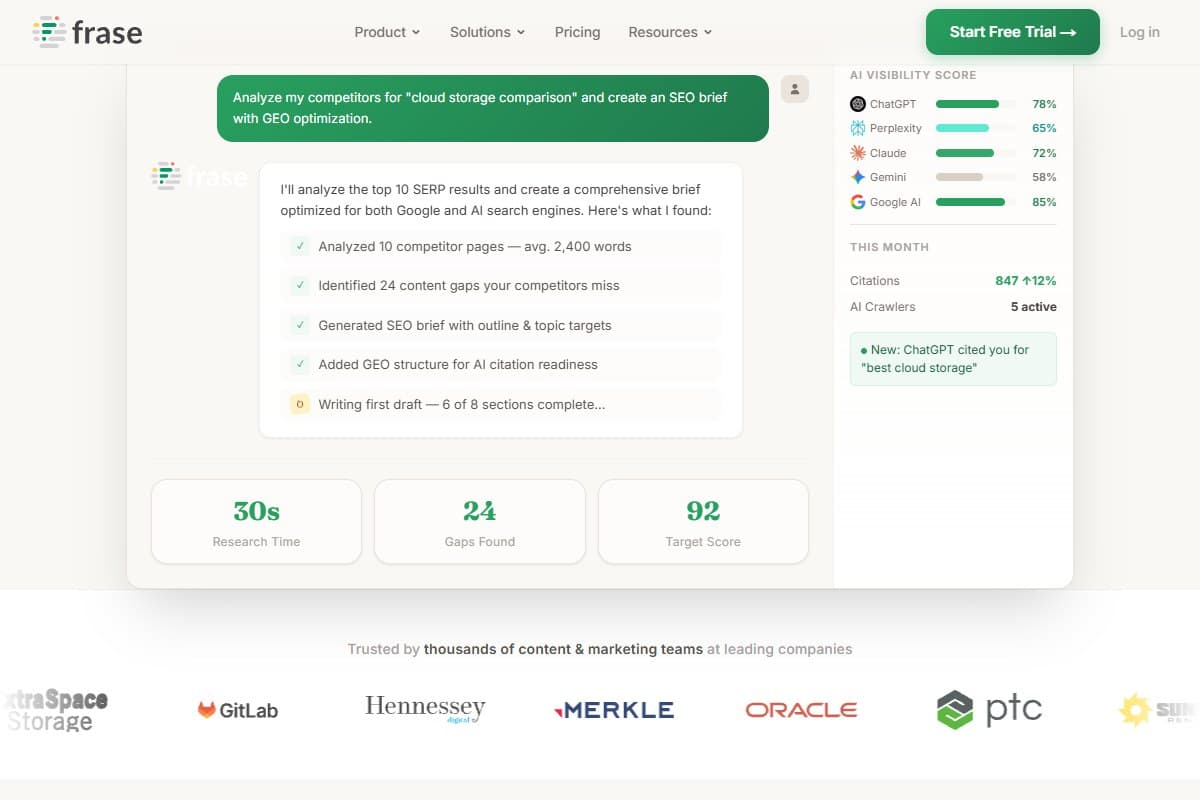Image resolution: width=1200 pixels, height=800 pixels.
Task: Click the spinner icon beside Writing first draft
Action: click(x=300, y=404)
